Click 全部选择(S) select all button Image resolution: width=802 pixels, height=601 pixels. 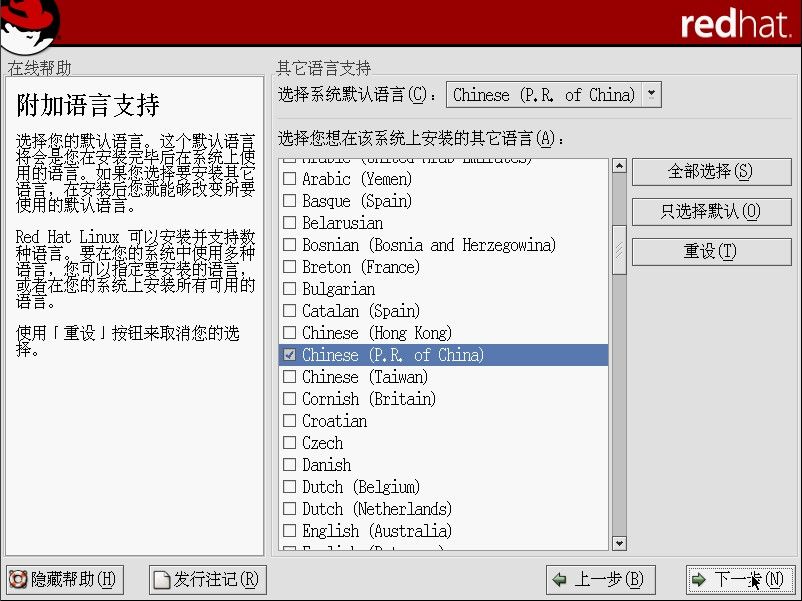tap(711, 172)
